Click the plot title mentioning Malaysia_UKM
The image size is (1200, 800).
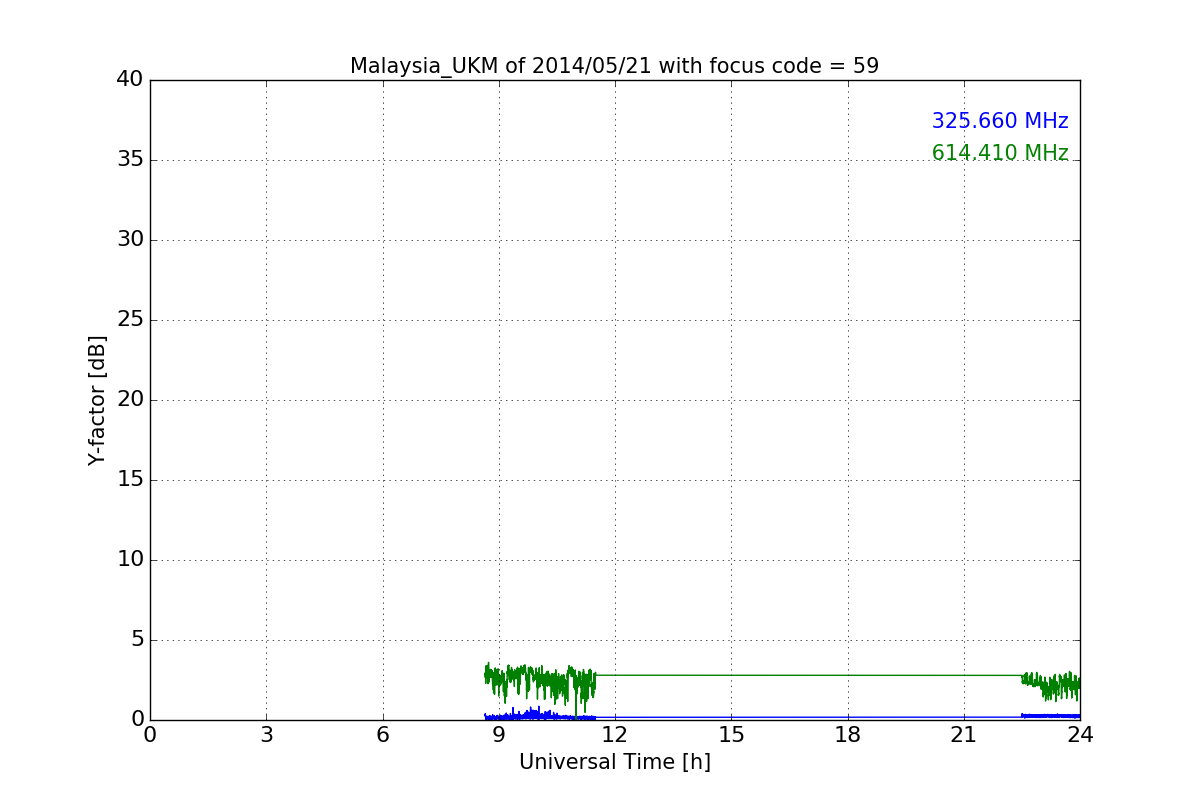click(614, 66)
